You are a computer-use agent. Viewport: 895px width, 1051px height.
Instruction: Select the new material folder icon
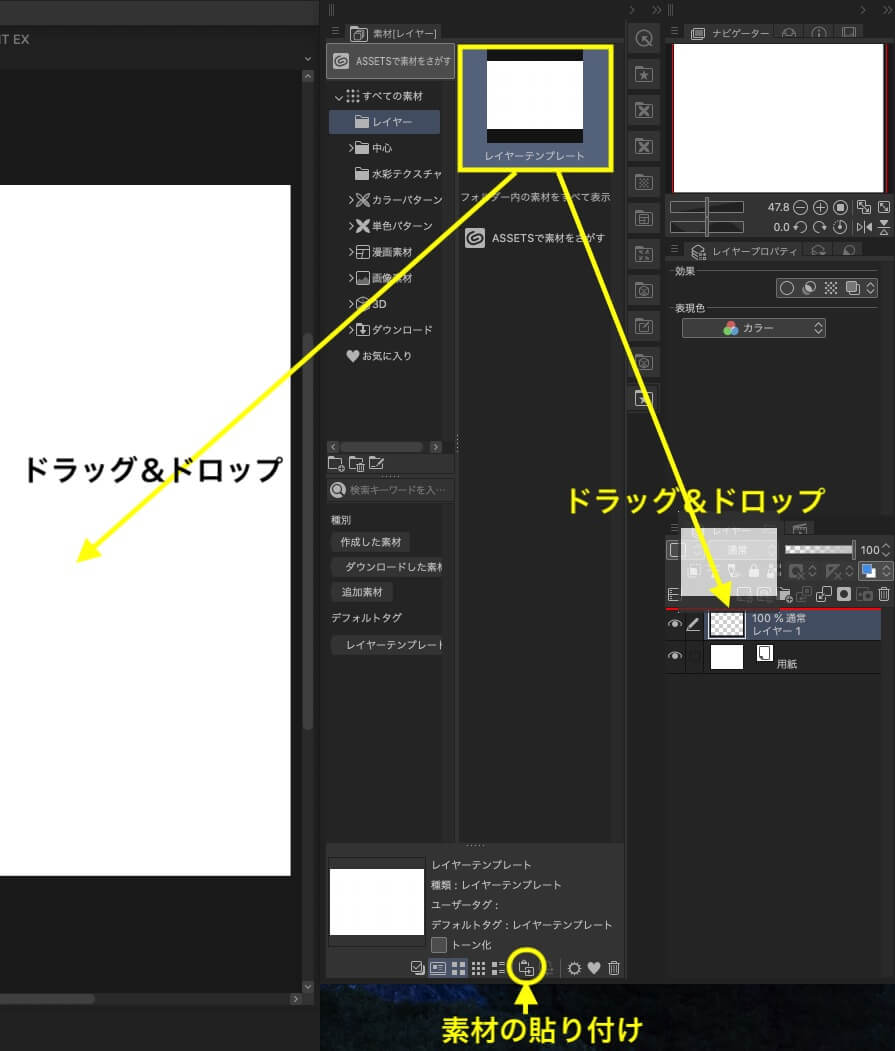click(336, 463)
